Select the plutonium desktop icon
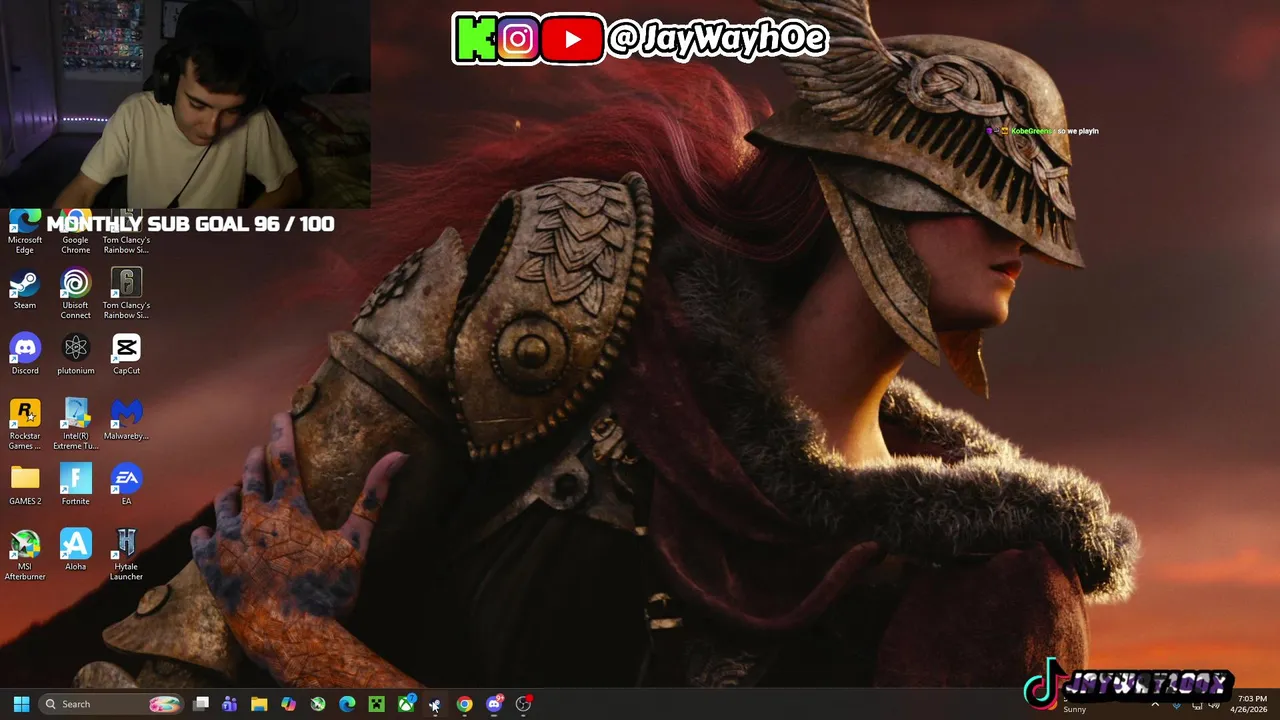The width and height of the screenshot is (1280, 720). (x=75, y=355)
